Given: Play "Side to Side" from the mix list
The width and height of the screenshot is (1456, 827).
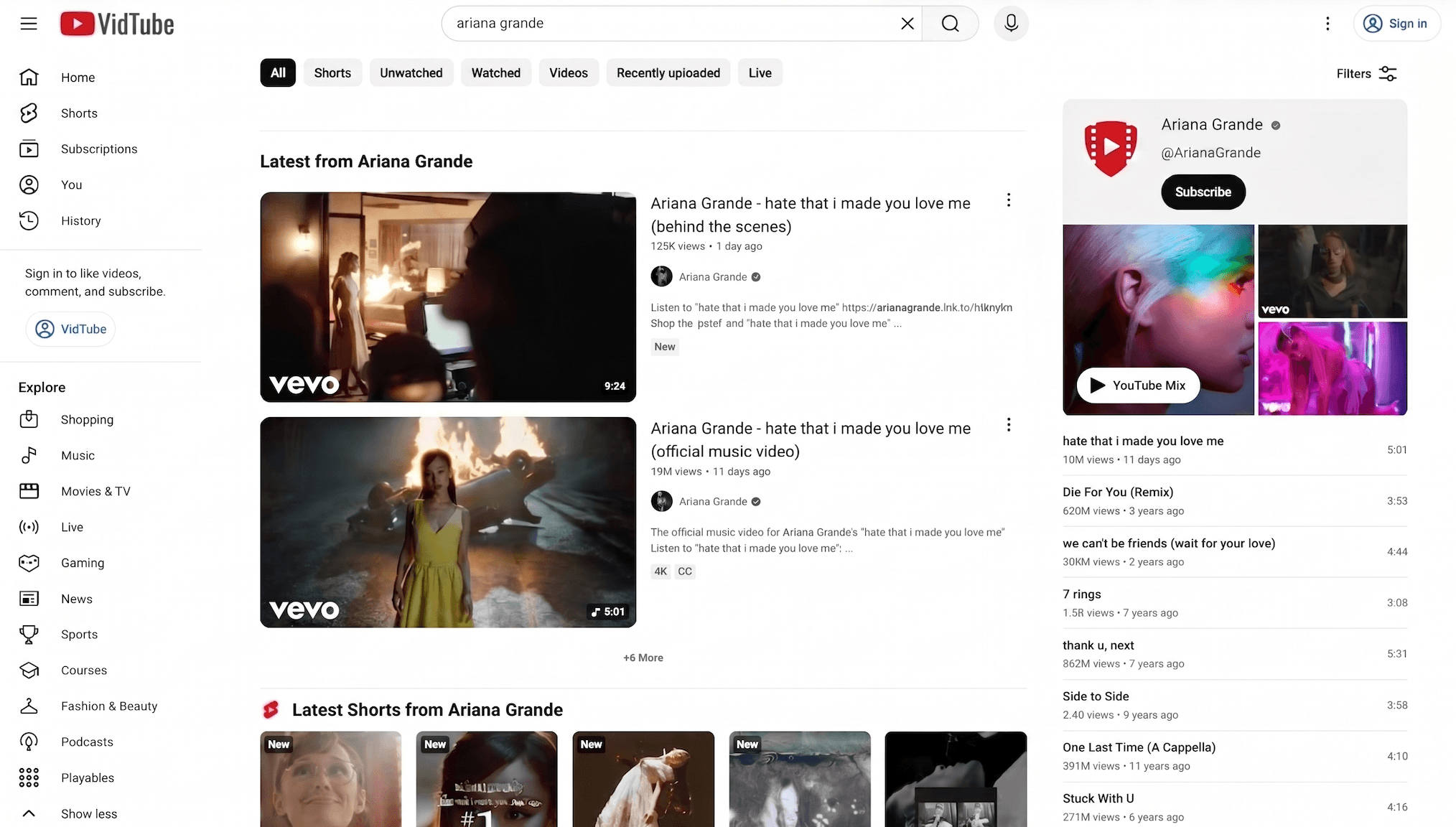Looking at the screenshot, I should [x=1235, y=705].
